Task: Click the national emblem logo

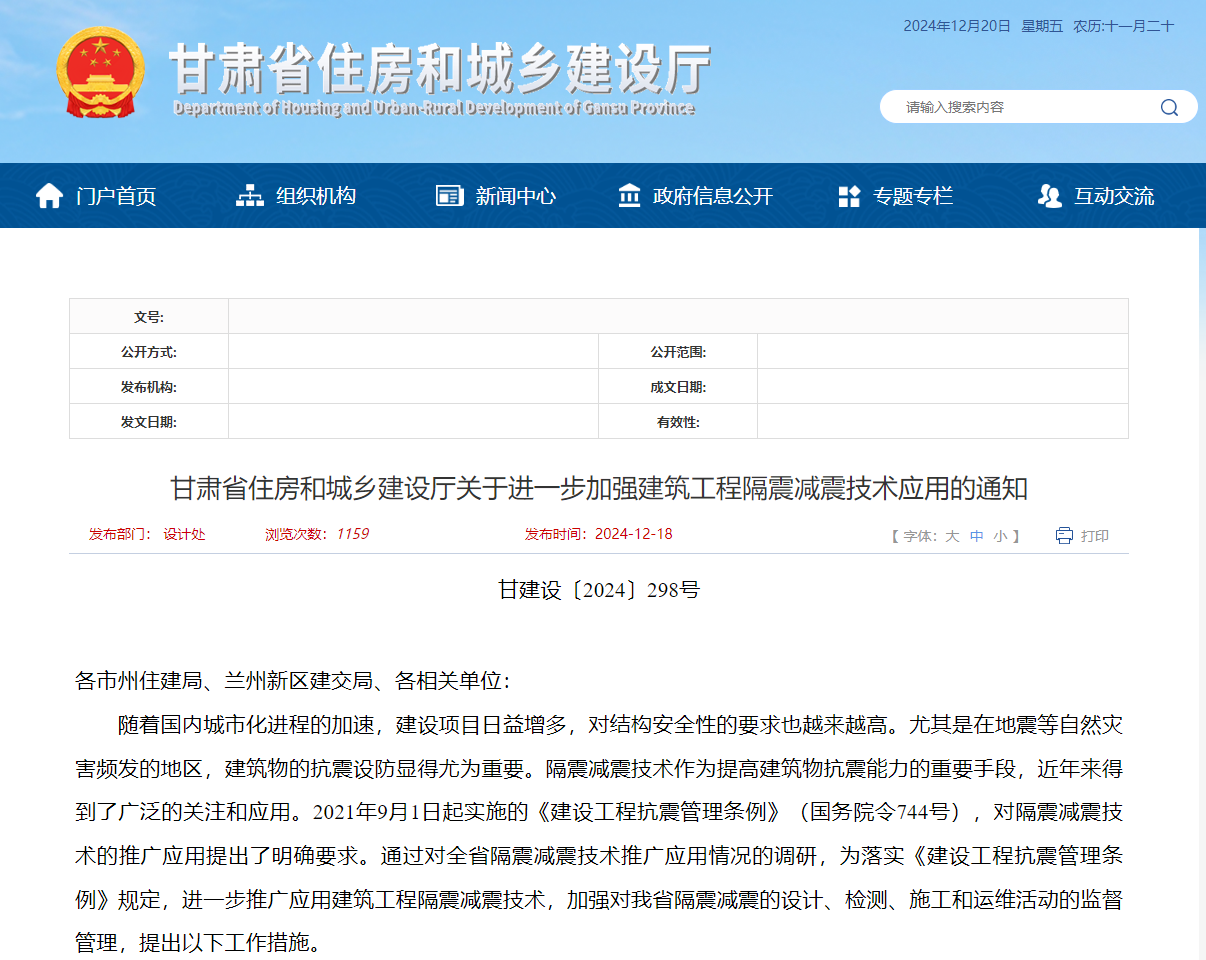Action: pyautogui.click(x=100, y=74)
